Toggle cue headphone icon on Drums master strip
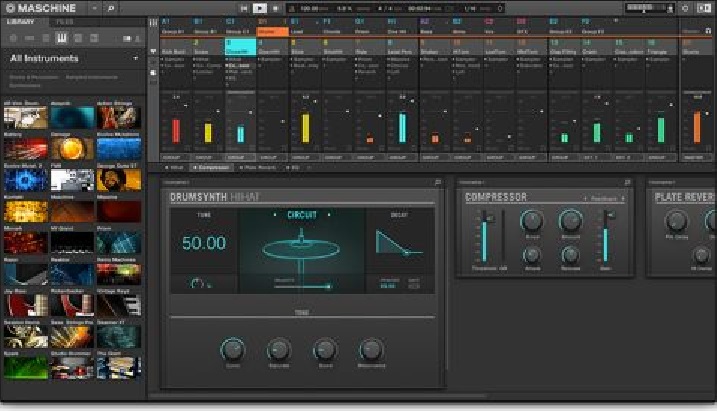The height and width of the screenshot is (411, 717). click(708, 31)
